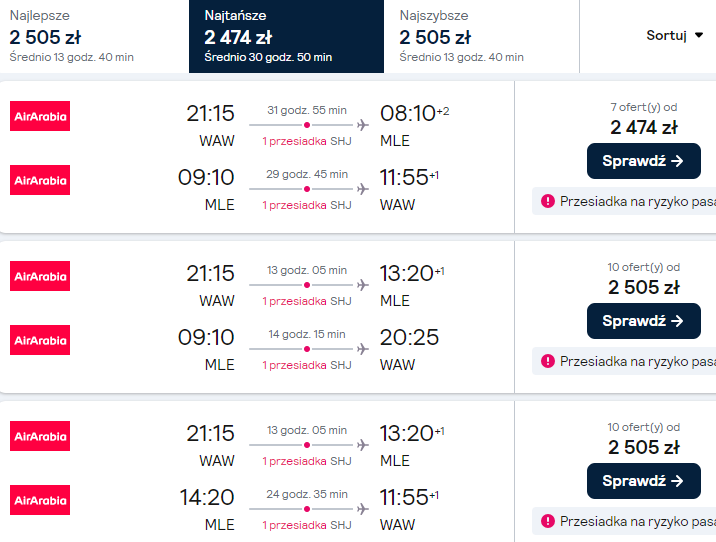Screen dimensions: 716x542
Task: Open the Sortuj dropdown
Action: [675, 35]
